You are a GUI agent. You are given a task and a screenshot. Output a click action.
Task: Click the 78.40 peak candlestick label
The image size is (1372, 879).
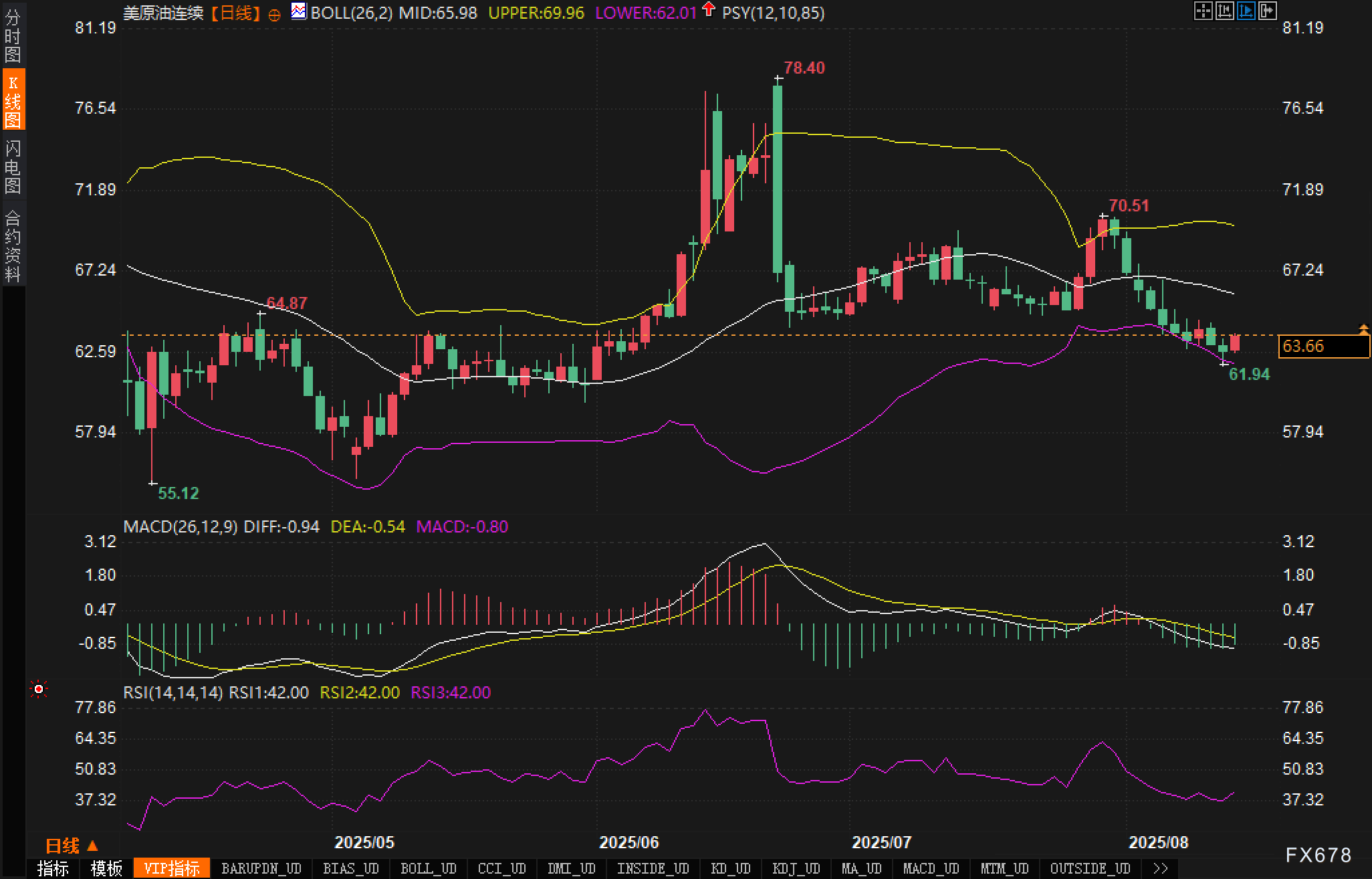coord(804,68)
